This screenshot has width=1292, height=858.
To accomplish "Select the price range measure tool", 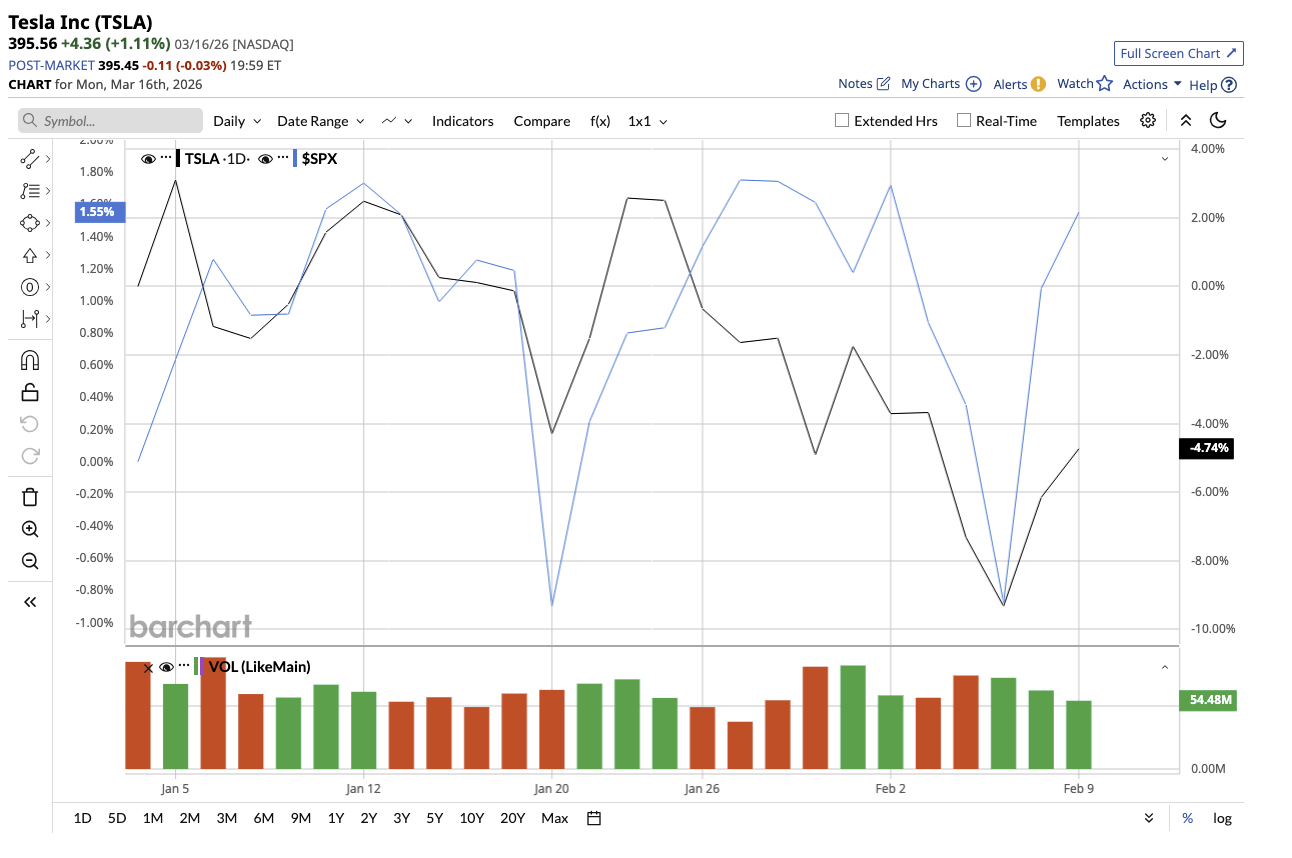I will tap(29, 319).
